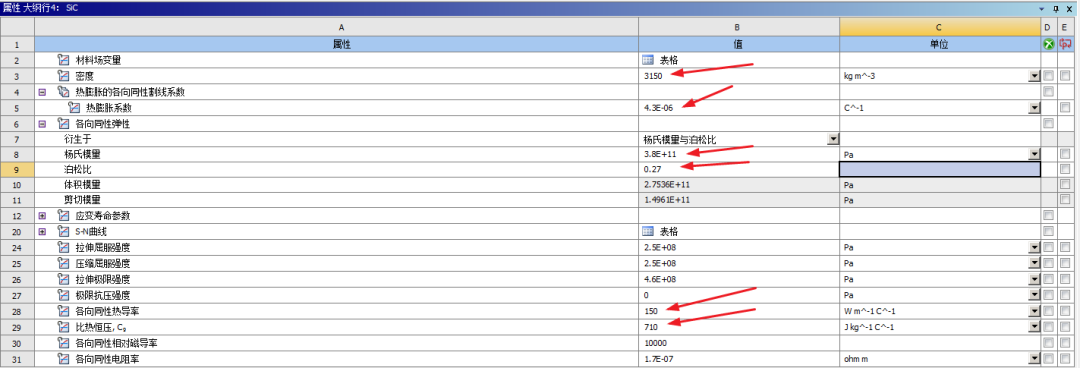The width and height of the screenshot is (1080, 368).
Task: Select column A header
Action: point(337,27)
